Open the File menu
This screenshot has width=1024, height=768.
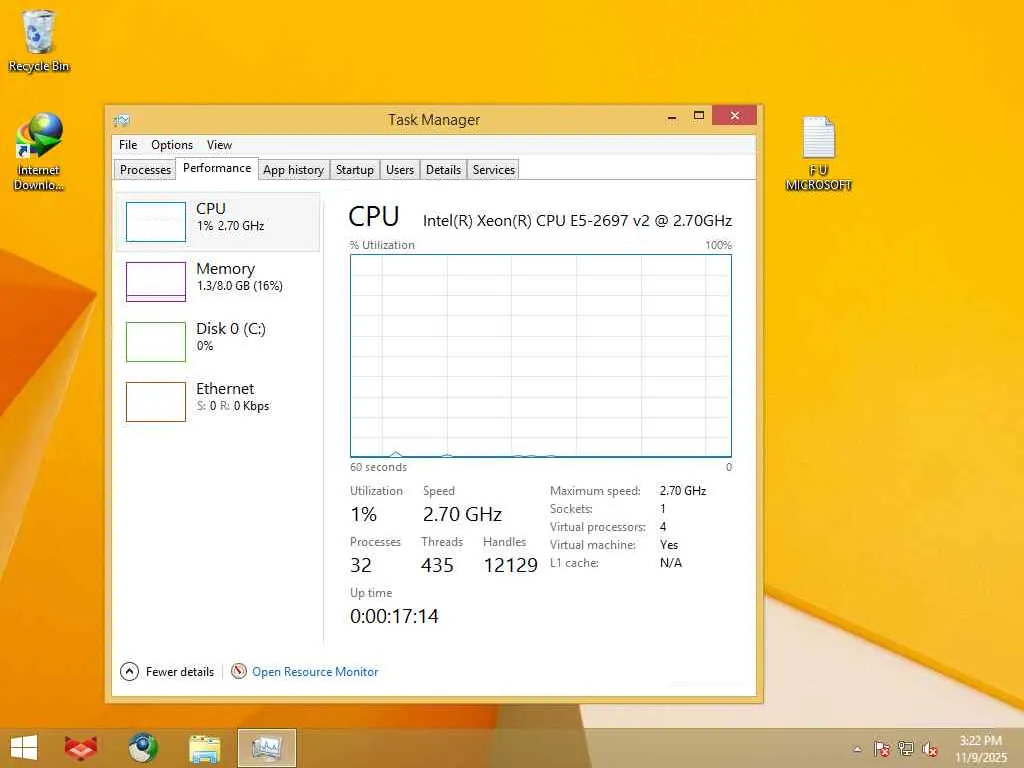coord(128,145)
